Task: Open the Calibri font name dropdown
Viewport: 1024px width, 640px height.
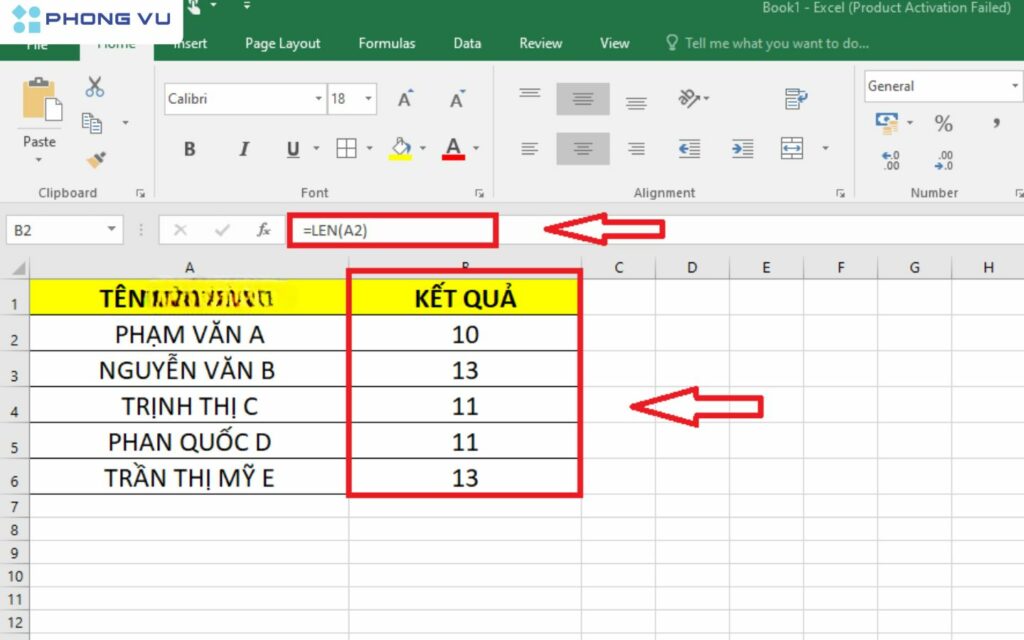Action: 319,99
